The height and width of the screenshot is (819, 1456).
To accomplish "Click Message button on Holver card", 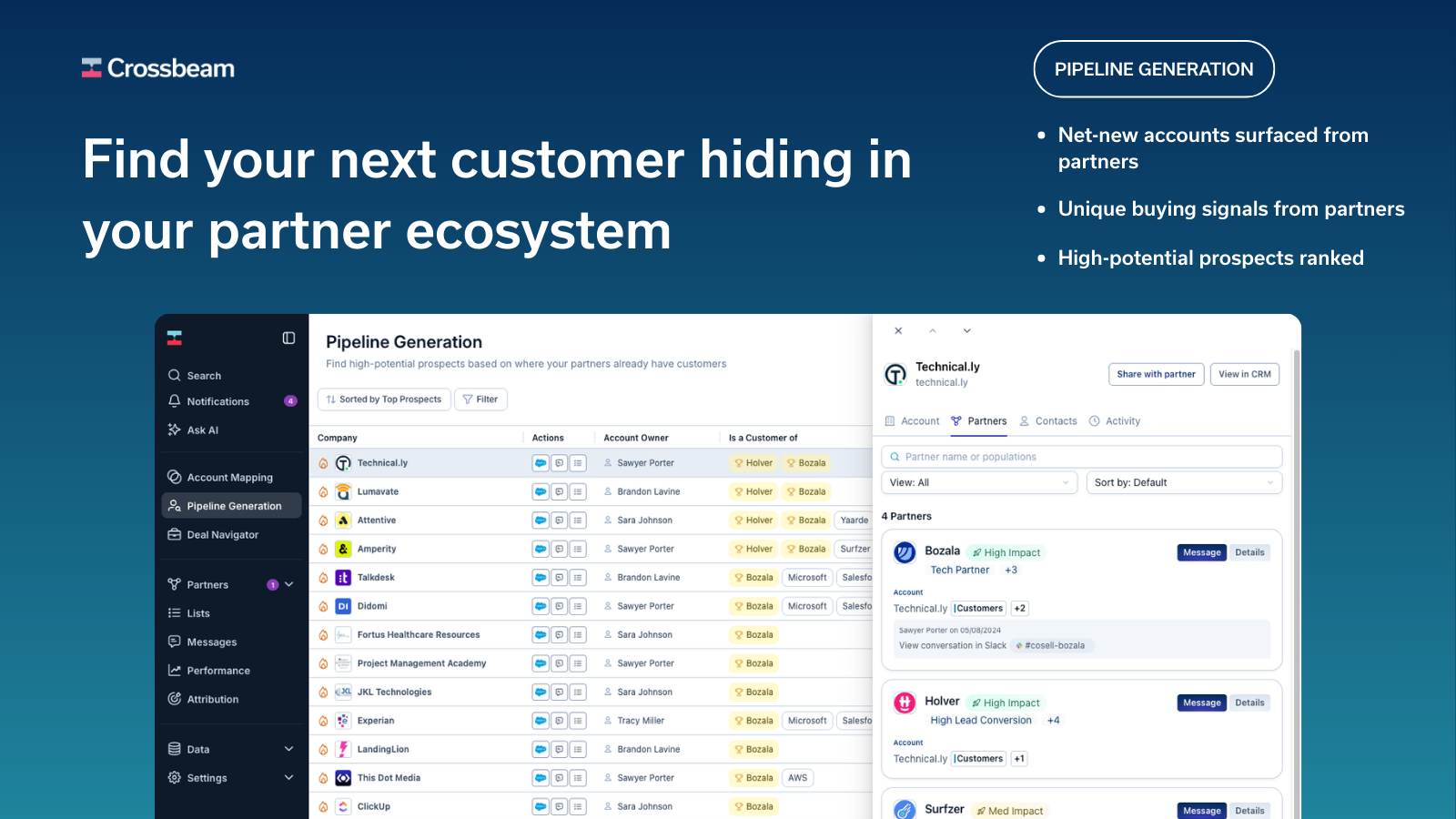I will tap(1202, 703).
